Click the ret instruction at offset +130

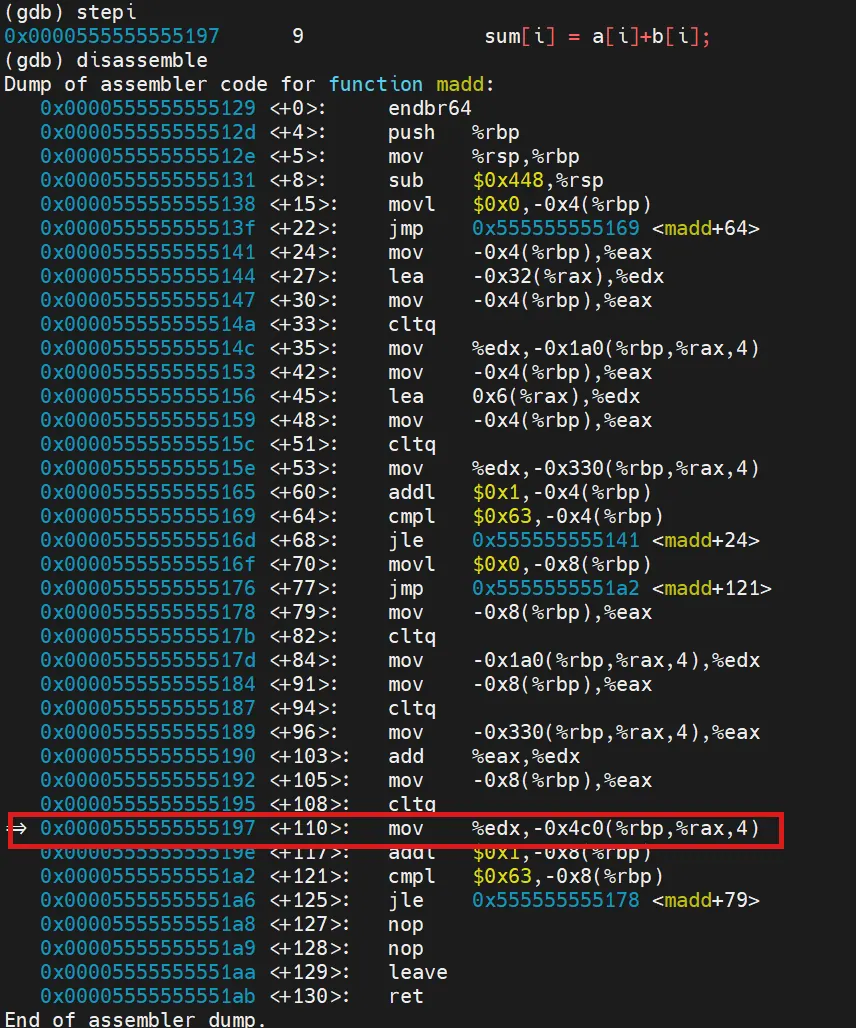pos(405,996)
